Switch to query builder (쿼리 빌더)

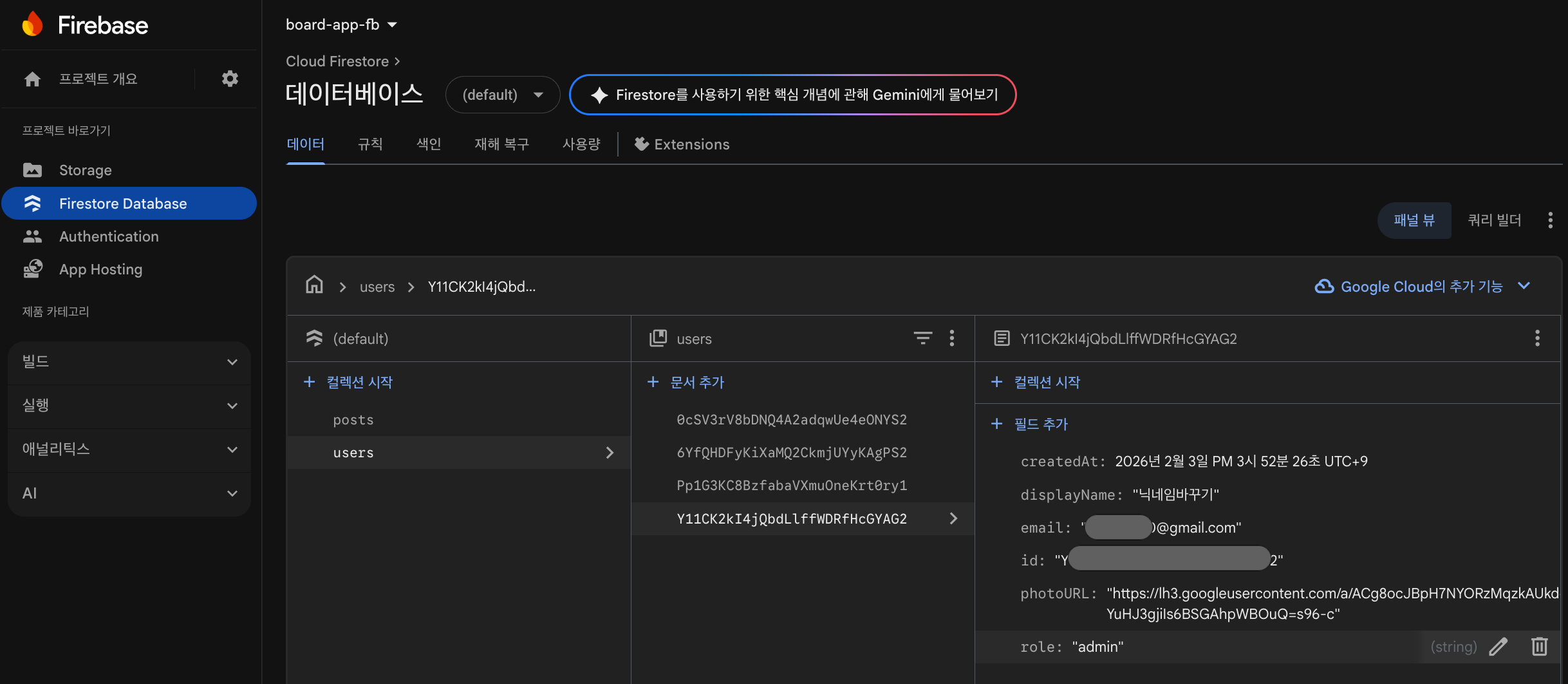[x=1494, y=220]
